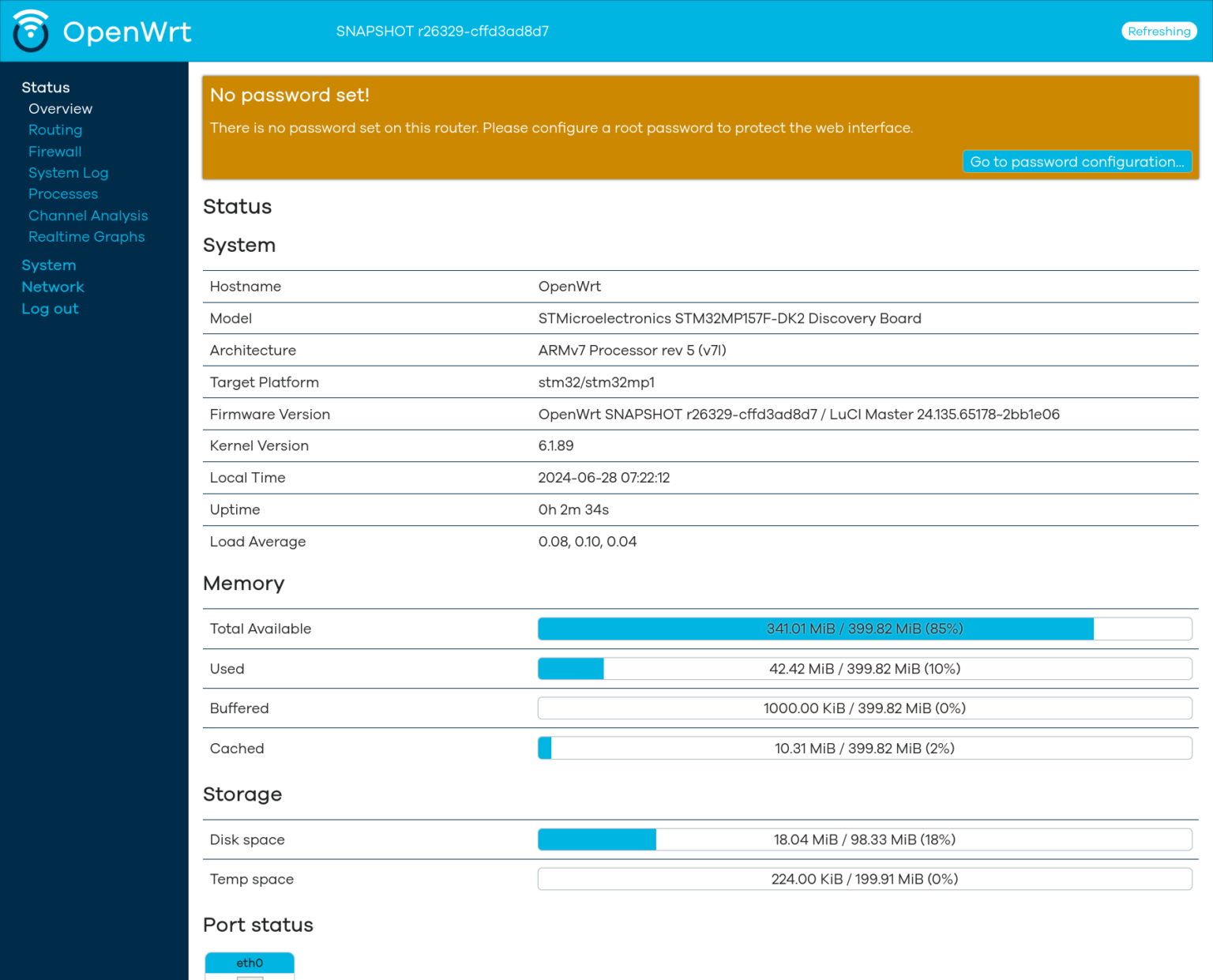This screenshot has width=1213, height=980.
Task: Click the Used memory progress bar
Action: [x=865, y=669]
